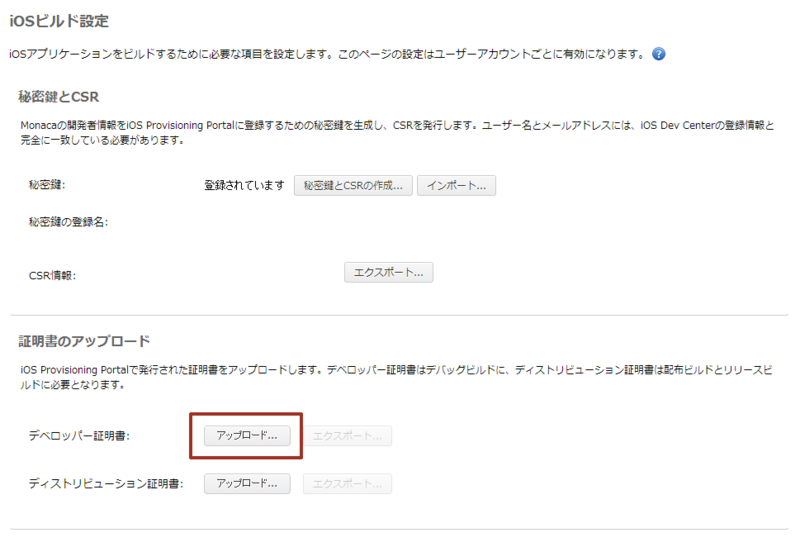Click the ディストリビューション証明書: label

106,483
